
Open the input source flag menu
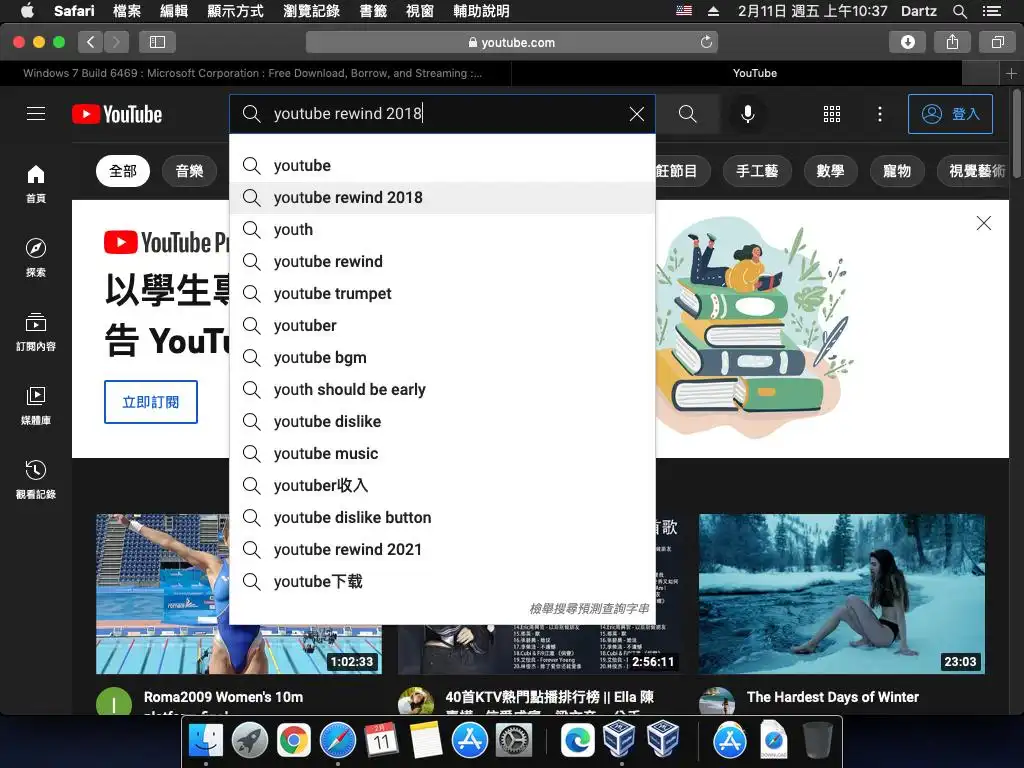[x=684, y=10]
